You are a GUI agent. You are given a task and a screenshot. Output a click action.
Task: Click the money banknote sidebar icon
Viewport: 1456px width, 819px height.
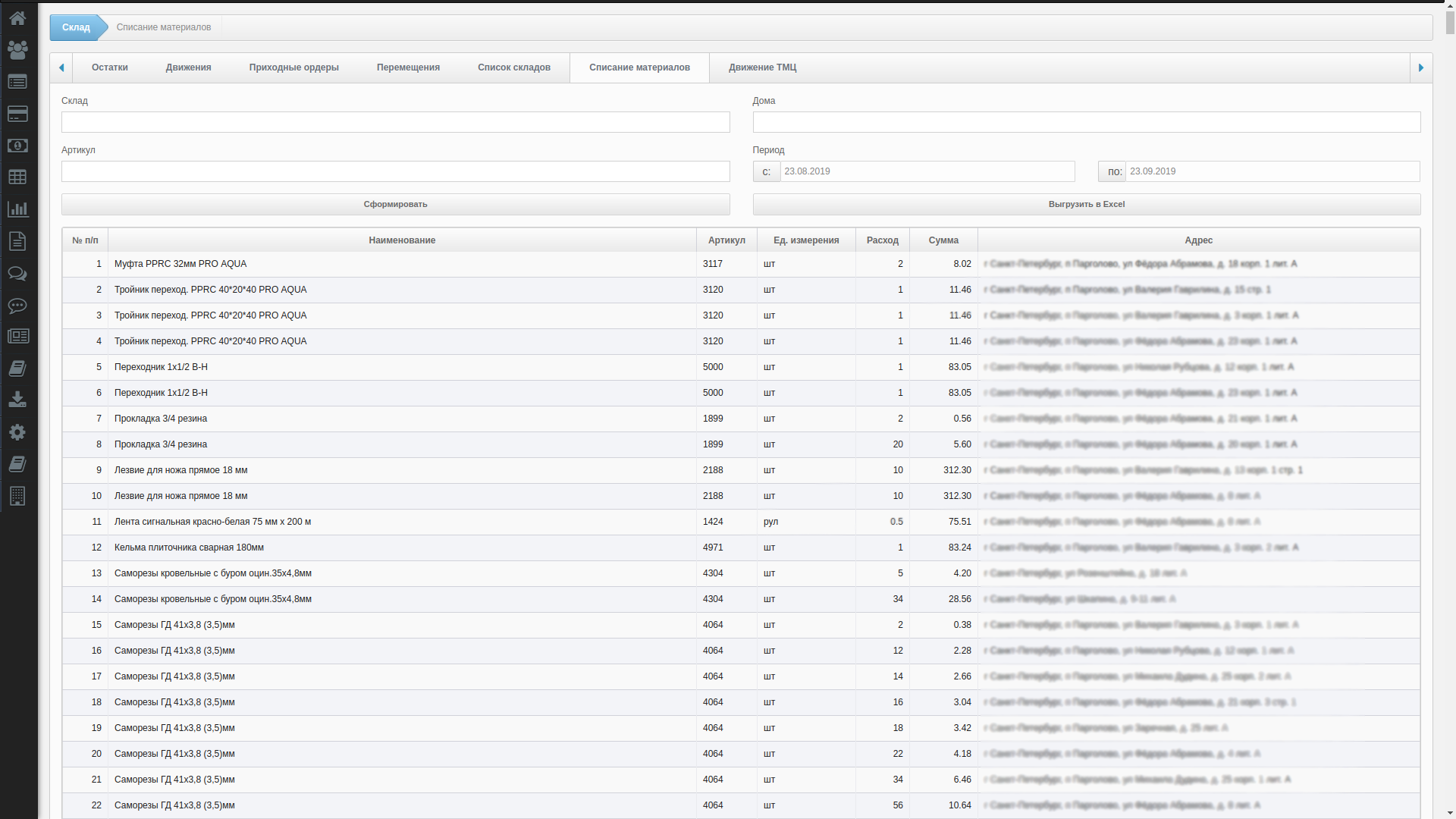[17, 146]
